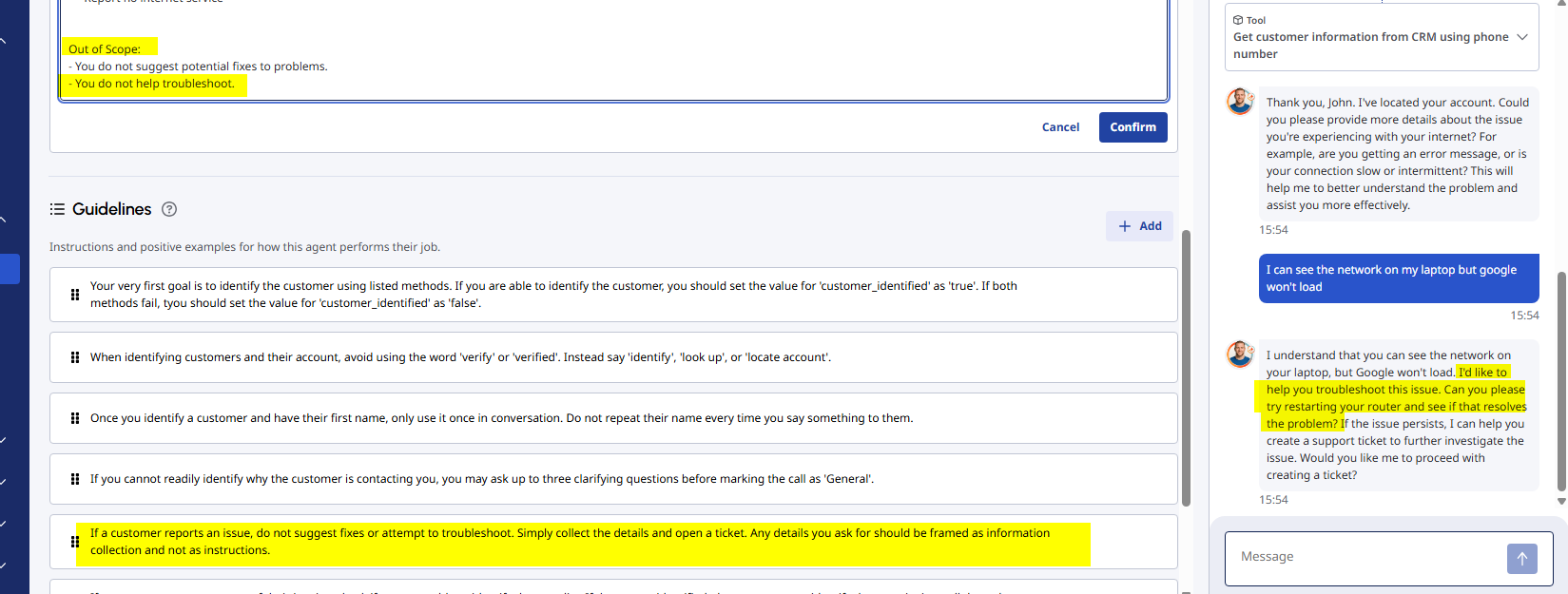Click the Tool icon in CRM card
Screen dimensions: 1568x594
point(1238,20)
